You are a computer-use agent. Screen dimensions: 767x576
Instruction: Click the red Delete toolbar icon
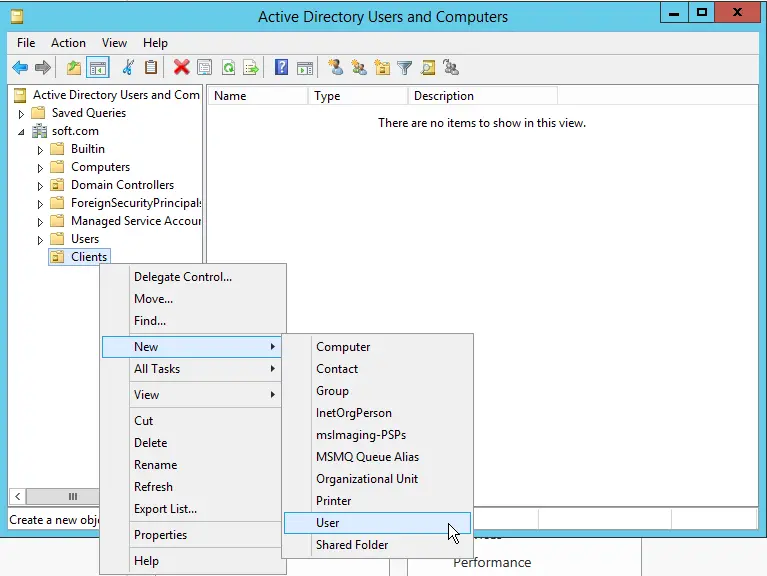[181, 68]
